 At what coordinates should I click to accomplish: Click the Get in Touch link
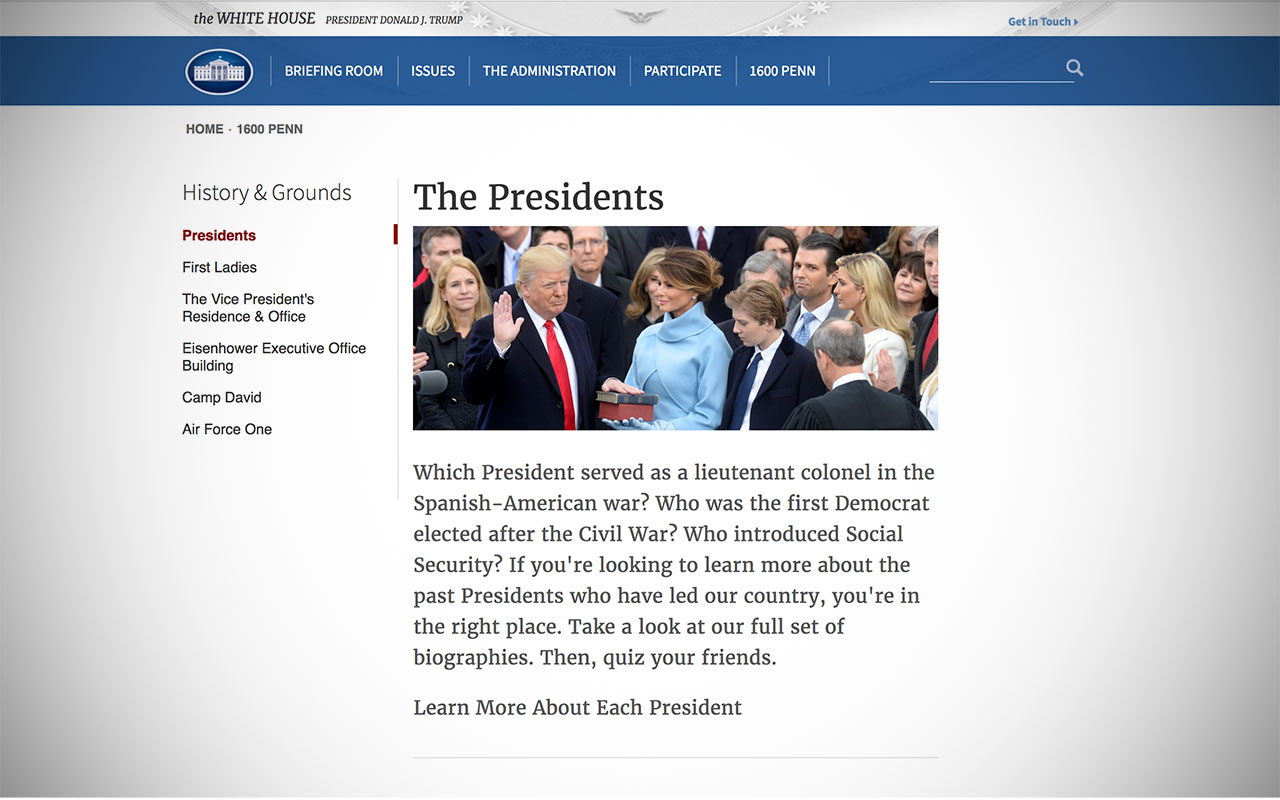tap(1042, 22)
